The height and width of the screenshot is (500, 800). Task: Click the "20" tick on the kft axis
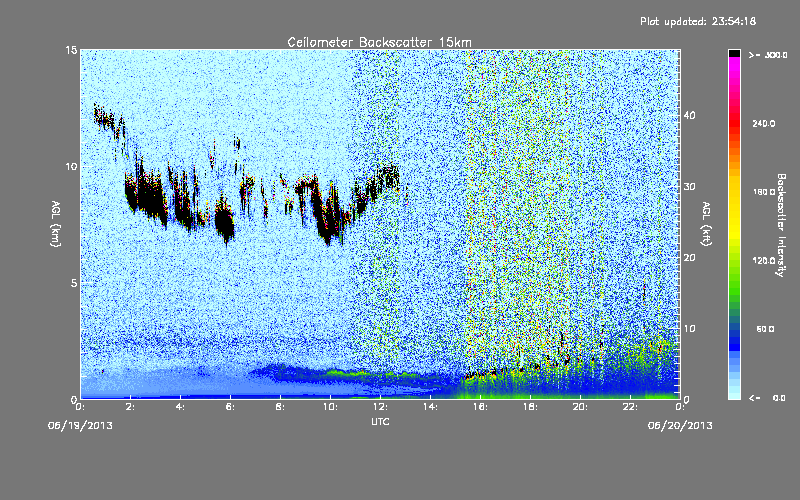tap(689, 257)
